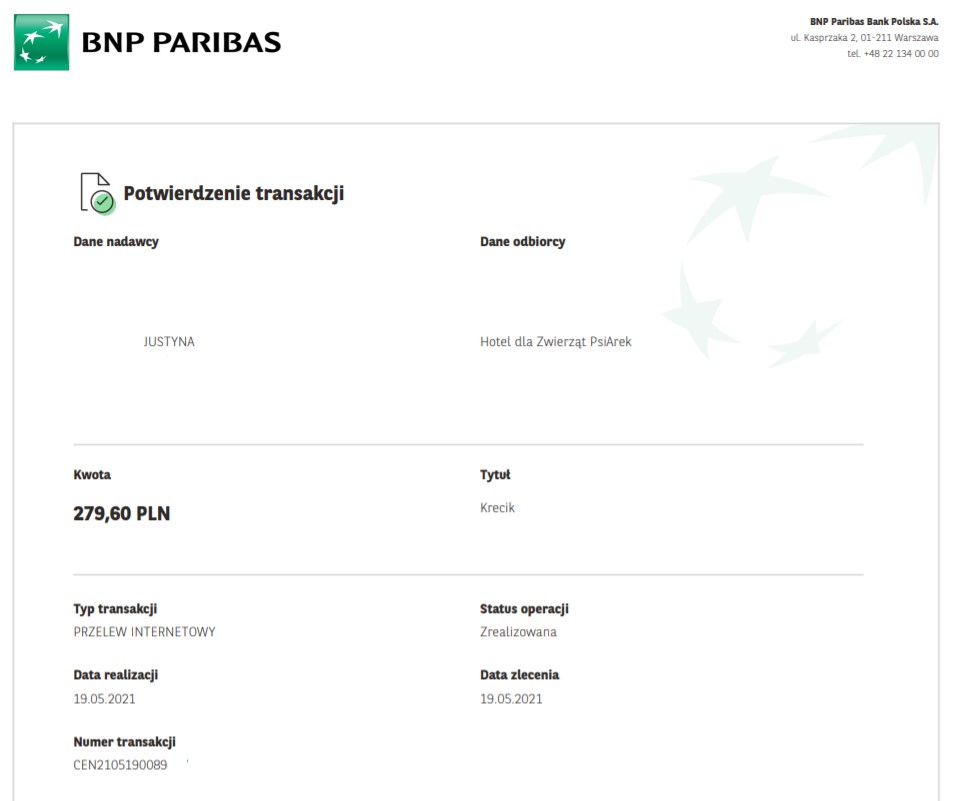The height and width of the screenshot is (801, 958).
Task: Select the sender name JUSTYNA
Action: (x=169, y=342)
